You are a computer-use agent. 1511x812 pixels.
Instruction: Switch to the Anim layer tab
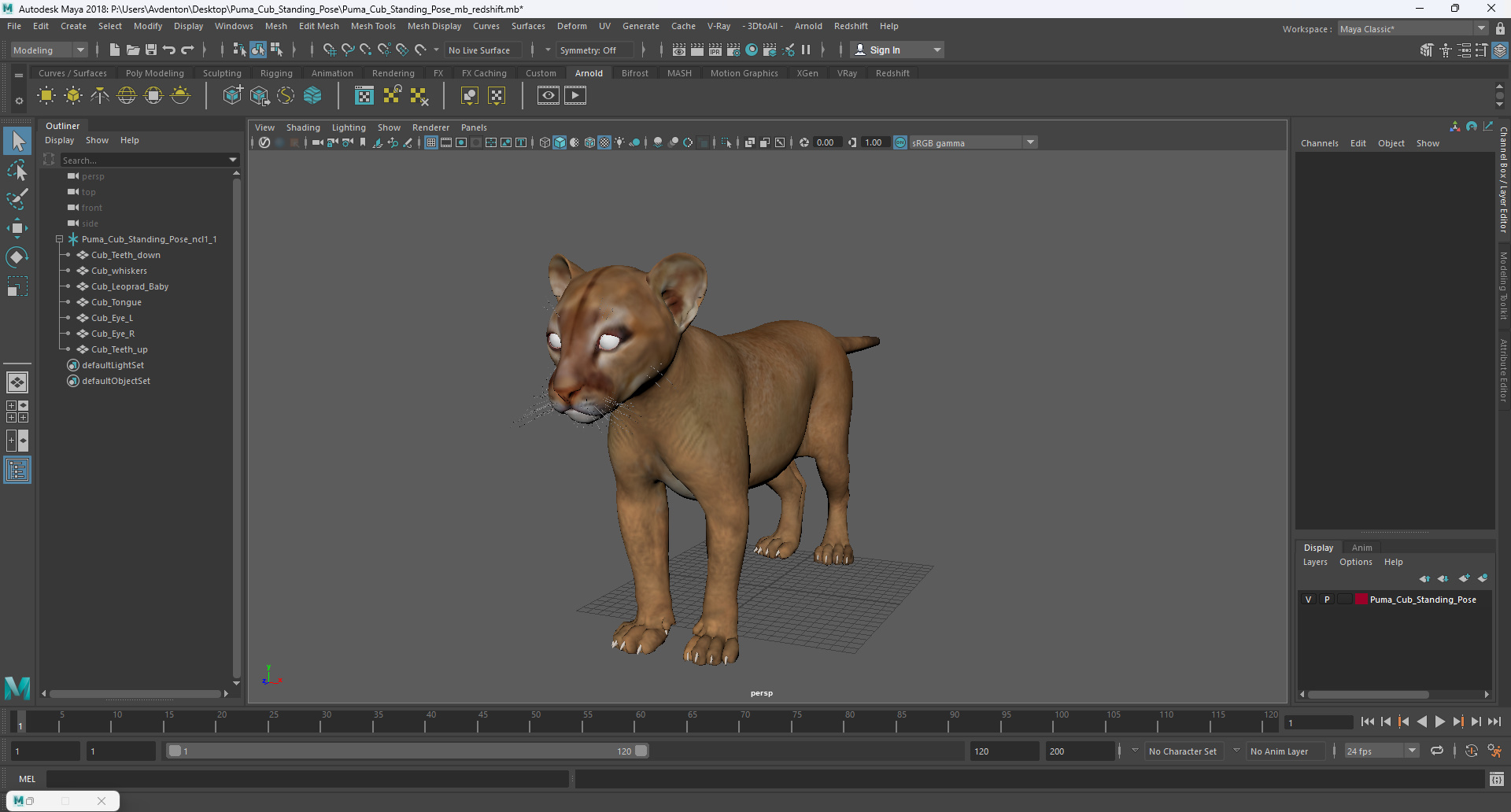click(1361, 548)
